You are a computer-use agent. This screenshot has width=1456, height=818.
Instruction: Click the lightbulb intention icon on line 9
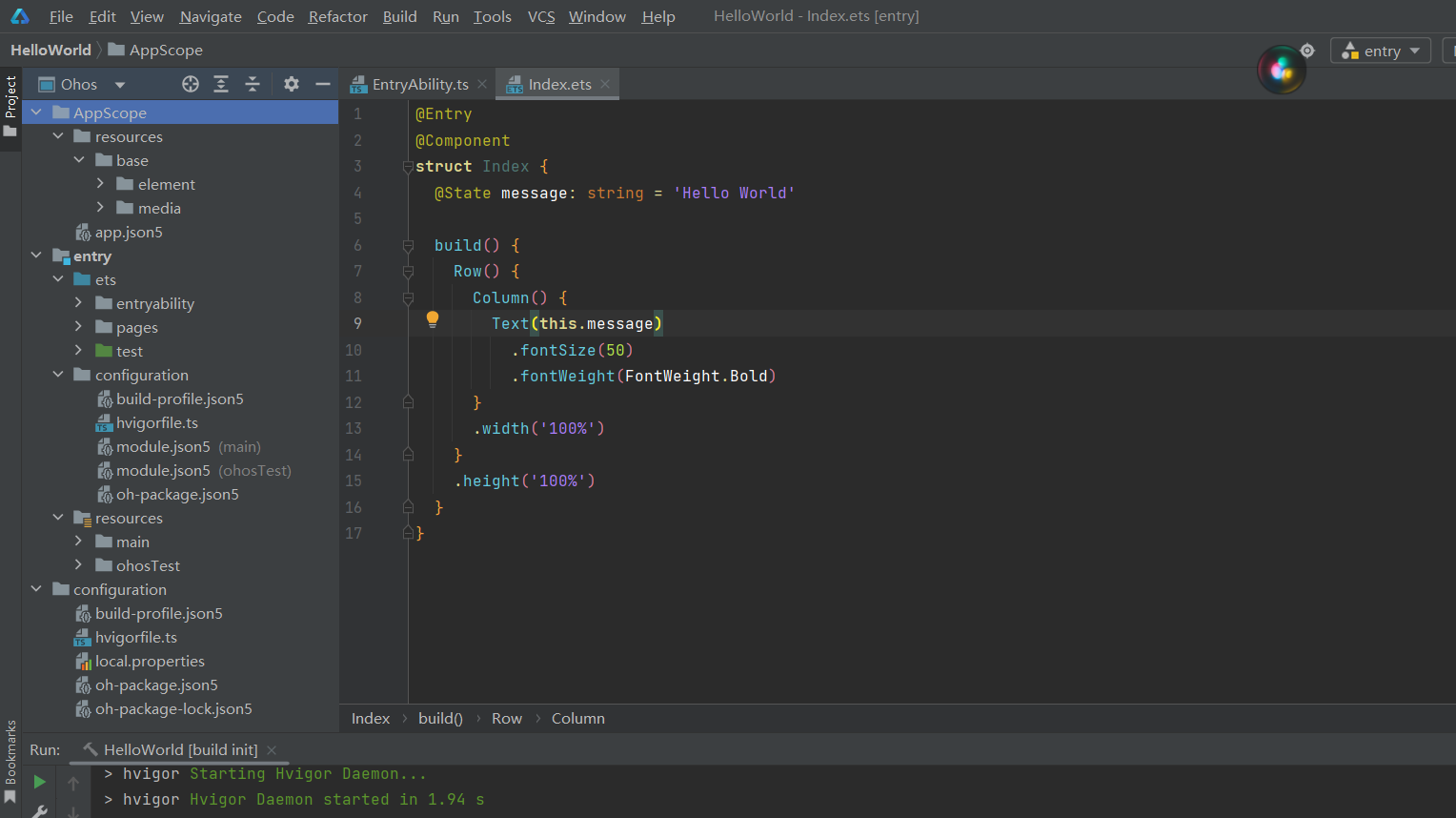[x=433, y=319]
